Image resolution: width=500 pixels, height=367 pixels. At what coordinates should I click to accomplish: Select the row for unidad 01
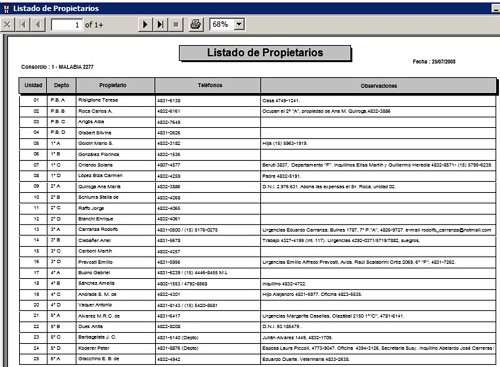pyautogui.click(x=257, y=100)
